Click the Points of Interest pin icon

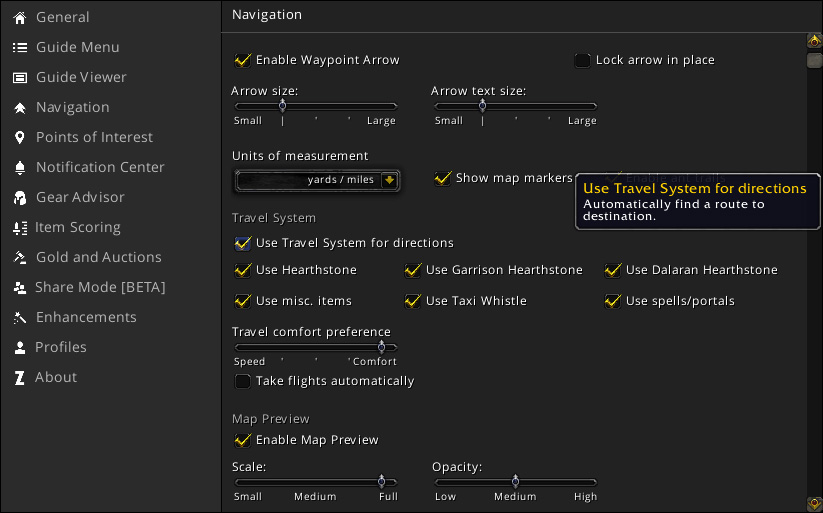[19, 138]
